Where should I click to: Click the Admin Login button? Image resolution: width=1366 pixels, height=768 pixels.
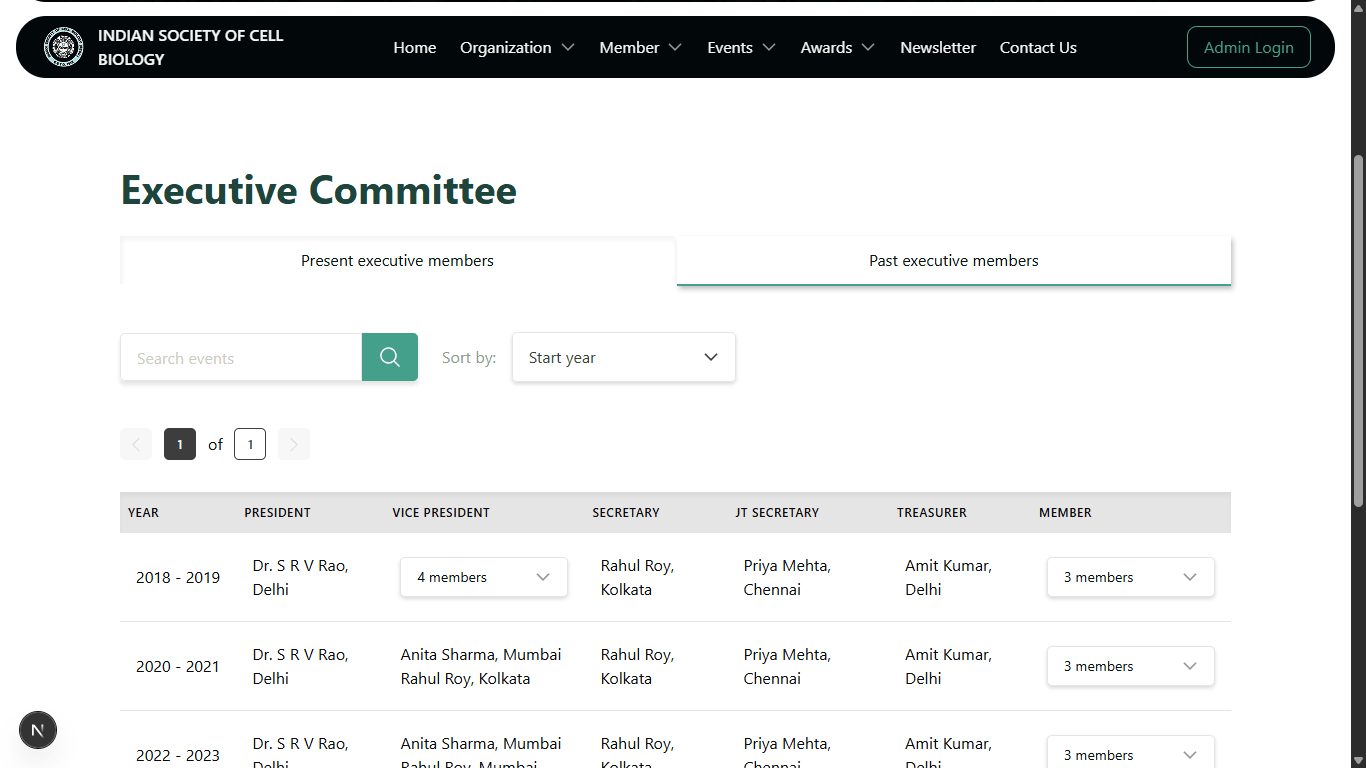pyautogui.click(x=1249, y=47)
